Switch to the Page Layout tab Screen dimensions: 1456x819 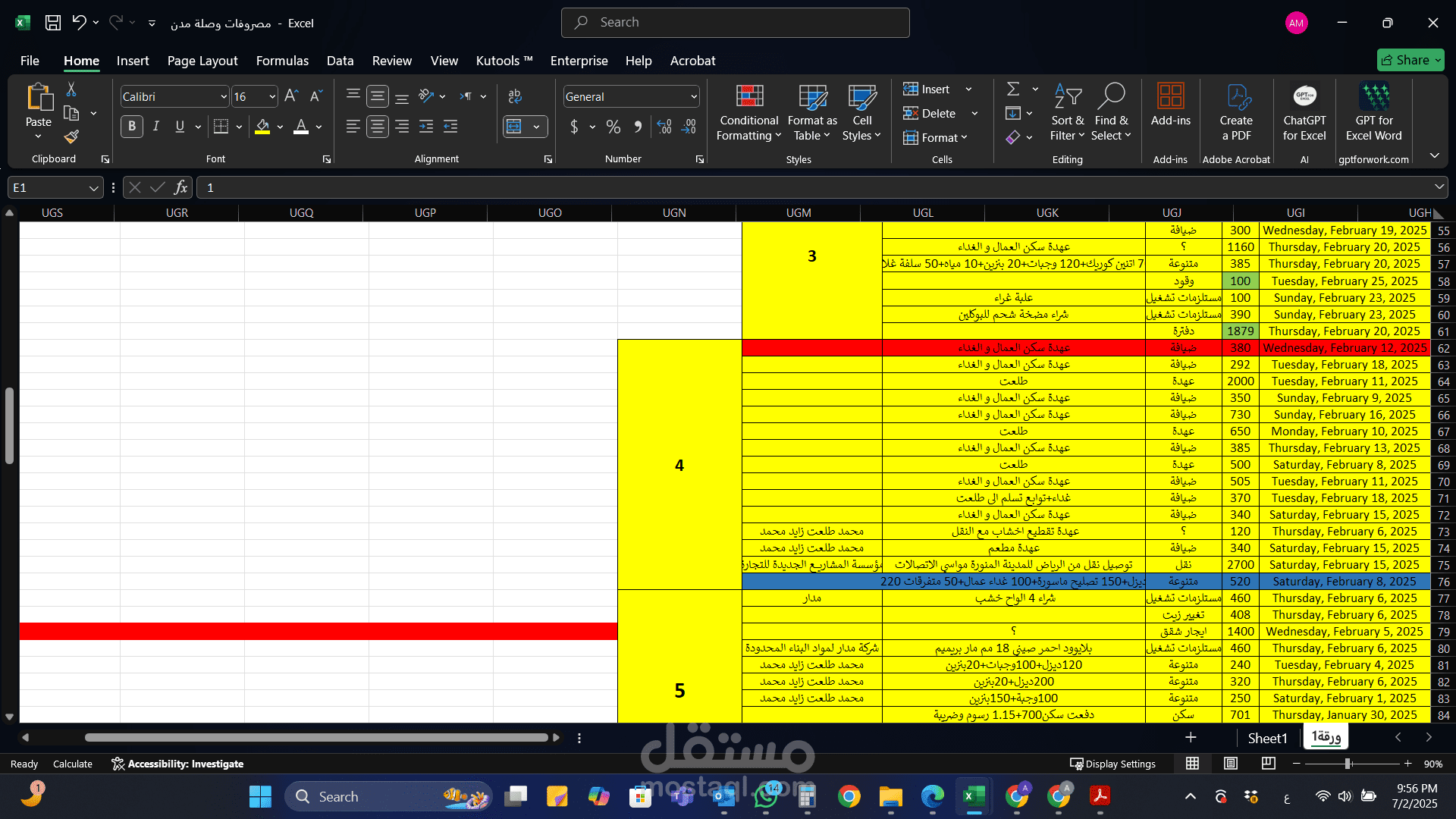point(202,61)
